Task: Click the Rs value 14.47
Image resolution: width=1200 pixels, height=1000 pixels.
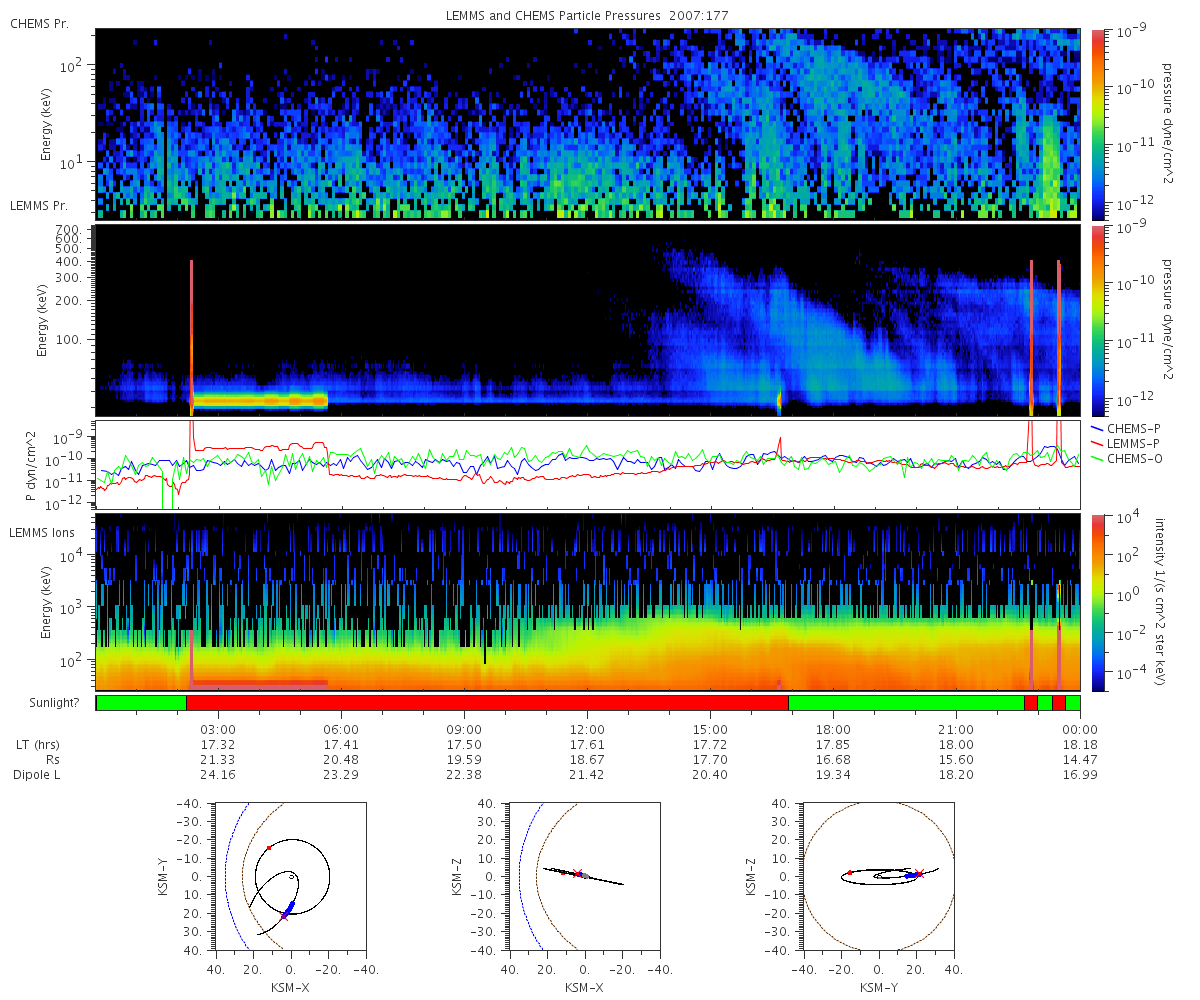Action: click(1080, 760)
